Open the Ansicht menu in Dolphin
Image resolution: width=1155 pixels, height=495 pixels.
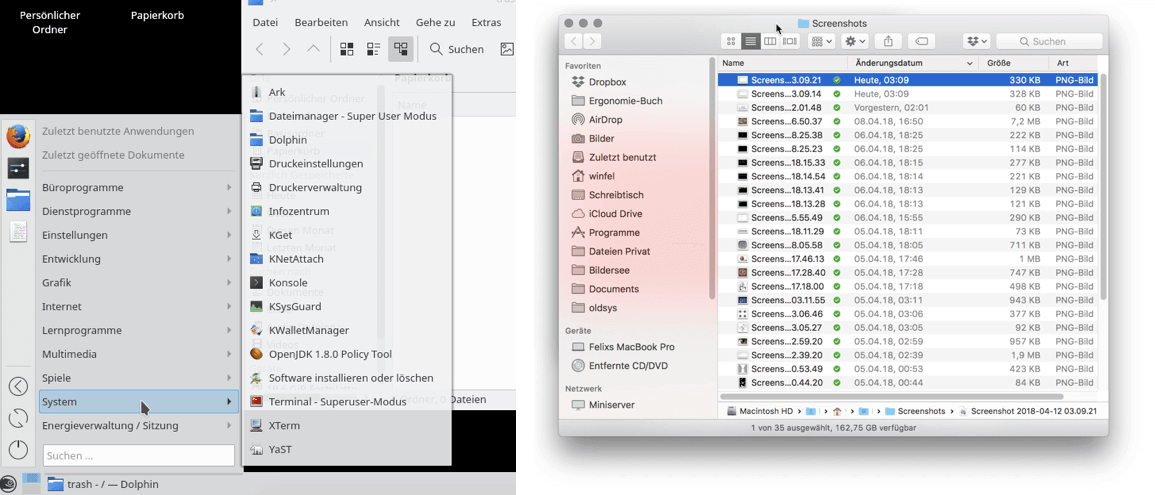382,22
